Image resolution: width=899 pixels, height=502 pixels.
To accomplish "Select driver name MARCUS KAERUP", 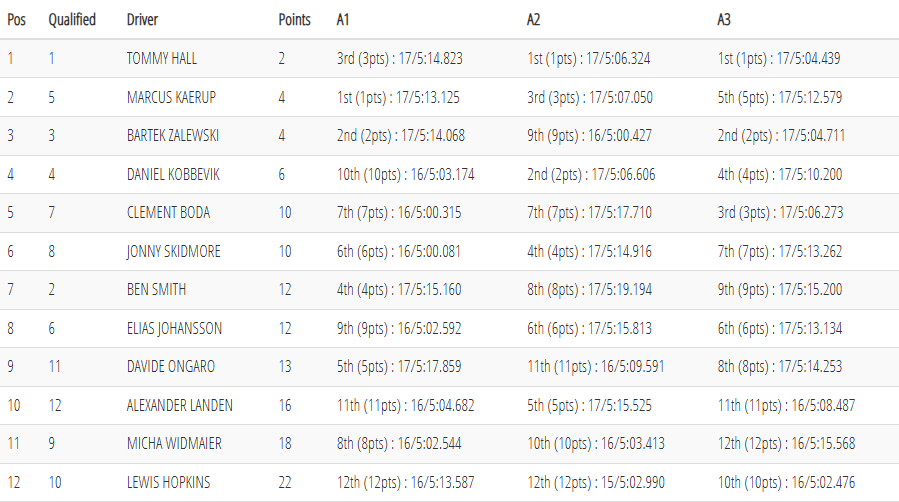I will (171, 97).
